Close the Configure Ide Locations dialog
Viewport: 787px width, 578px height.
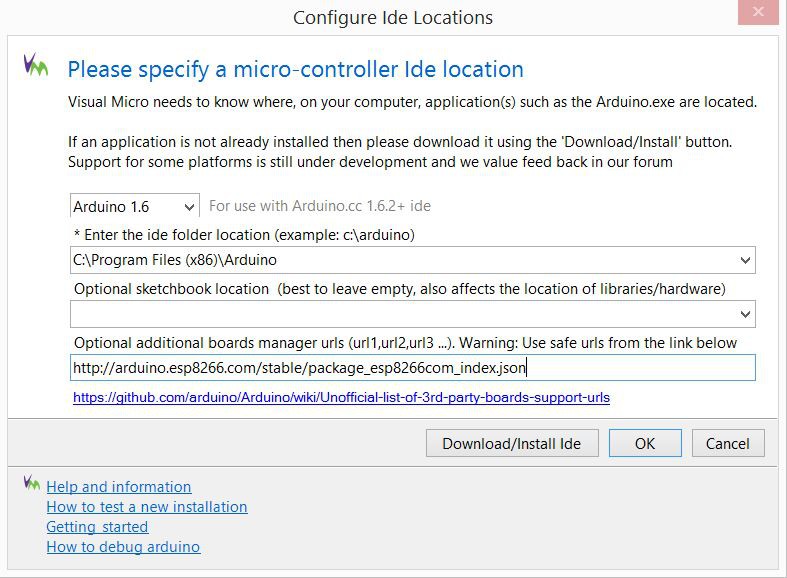point(758,12)
